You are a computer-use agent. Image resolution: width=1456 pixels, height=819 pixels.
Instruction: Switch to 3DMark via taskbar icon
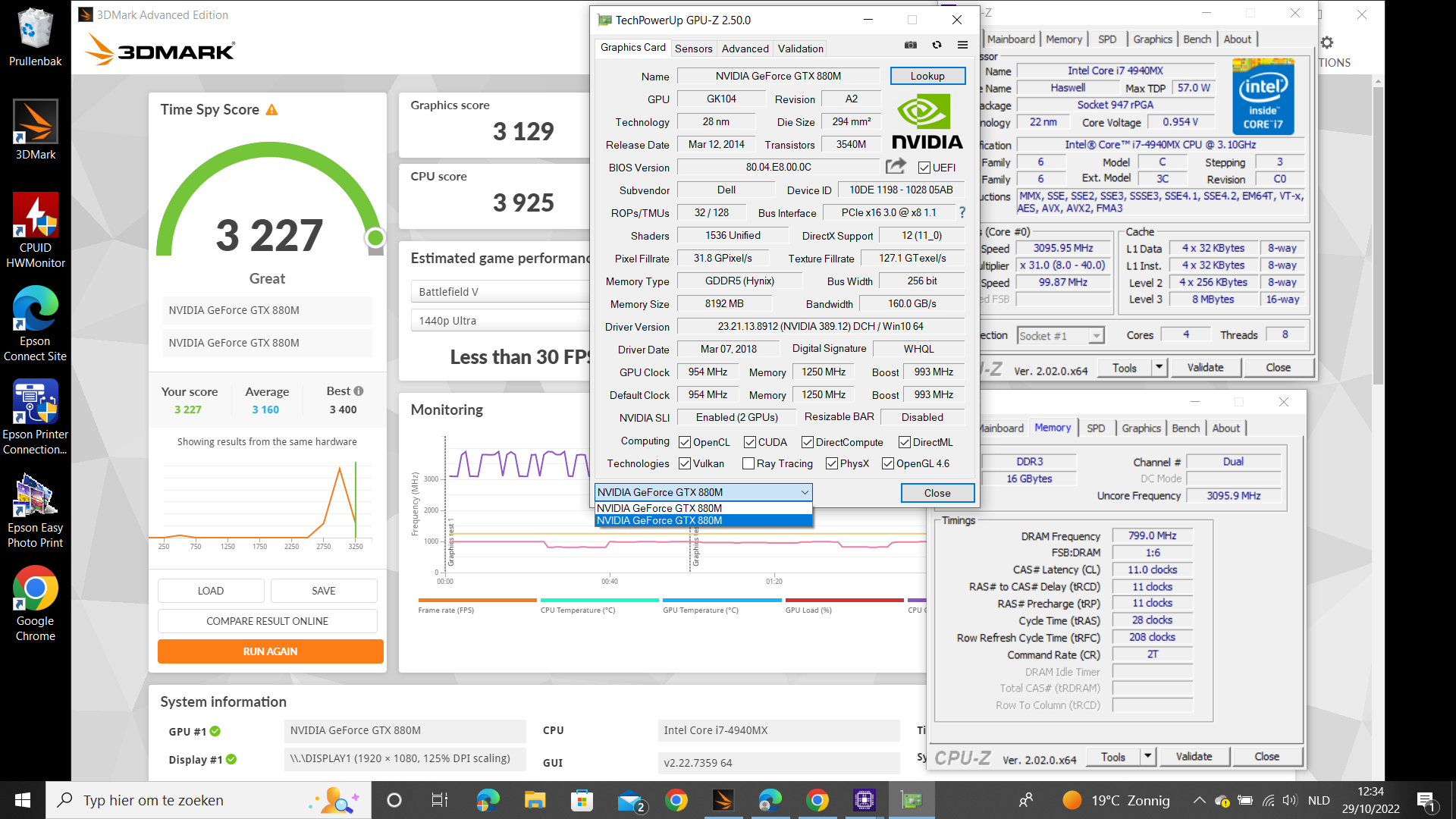(x=723, y=800)
